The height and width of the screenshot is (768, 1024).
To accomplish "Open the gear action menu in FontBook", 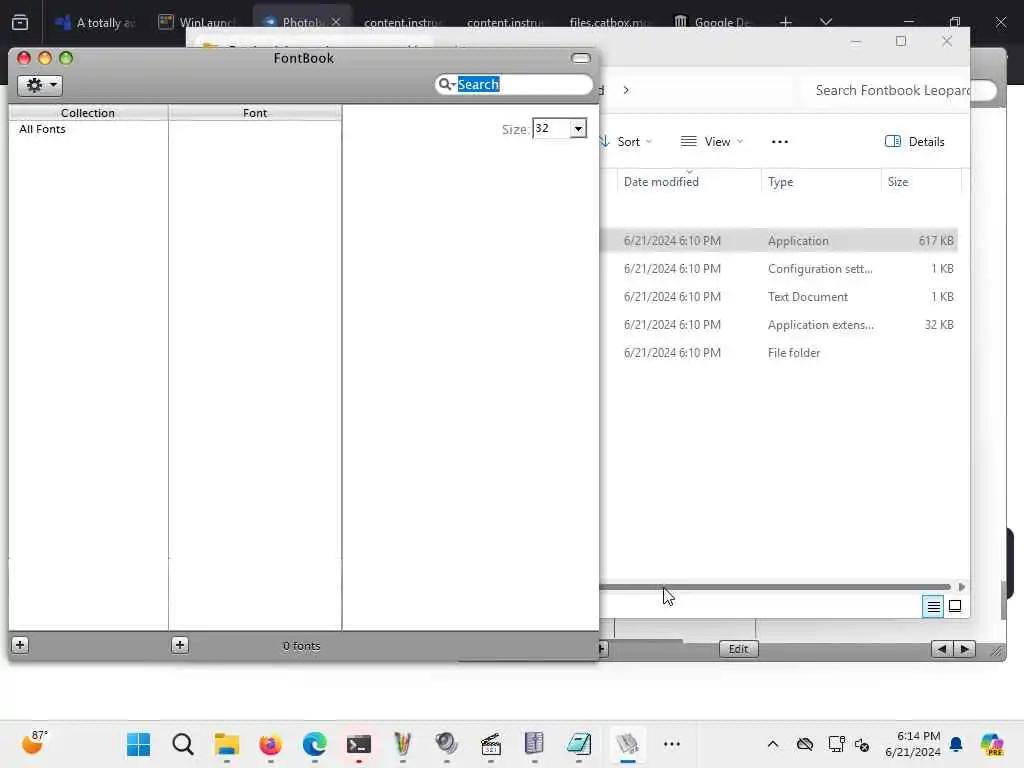I will click(x=40, y=85).
